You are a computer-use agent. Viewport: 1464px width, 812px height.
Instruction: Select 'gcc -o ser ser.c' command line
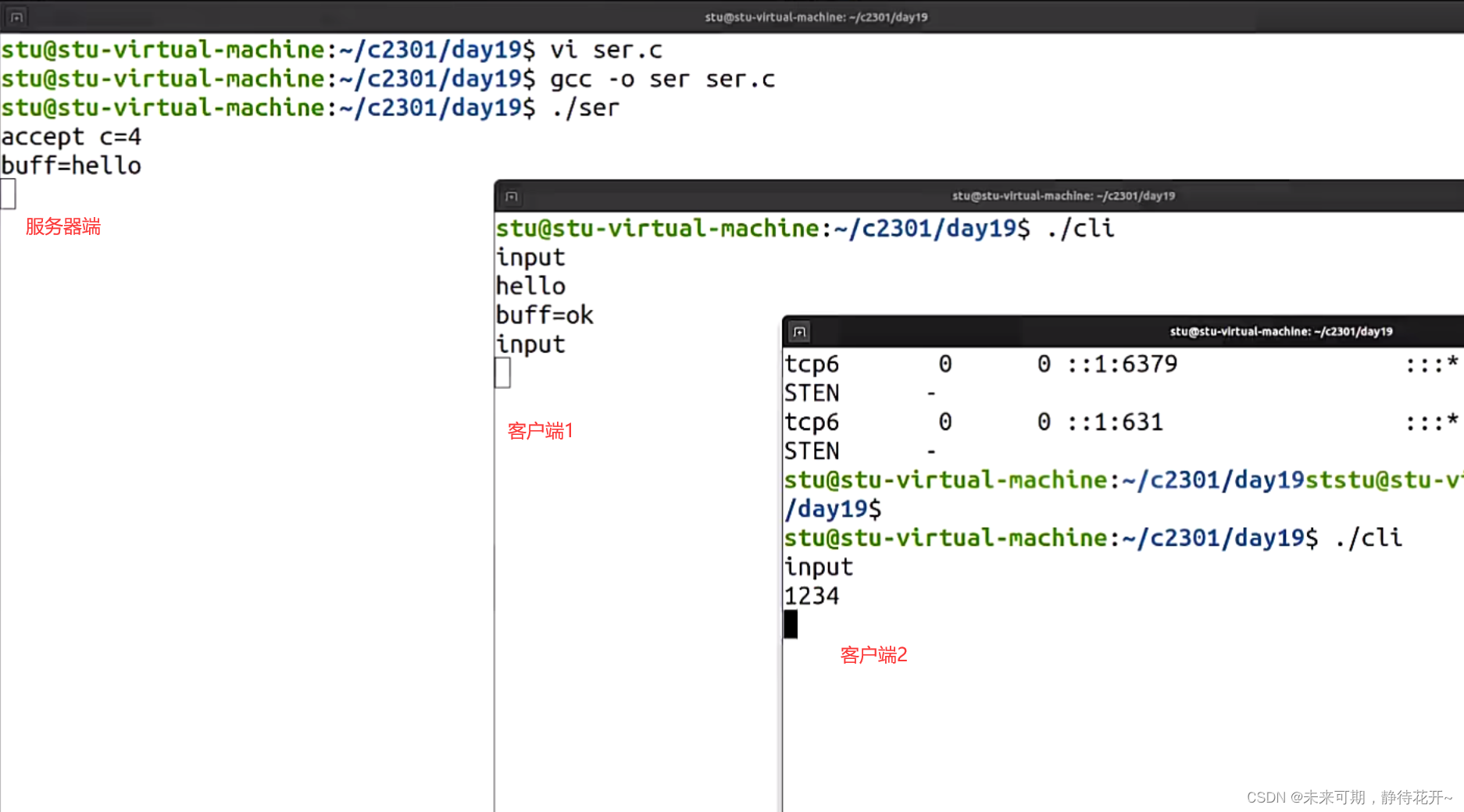coord(388,79)
